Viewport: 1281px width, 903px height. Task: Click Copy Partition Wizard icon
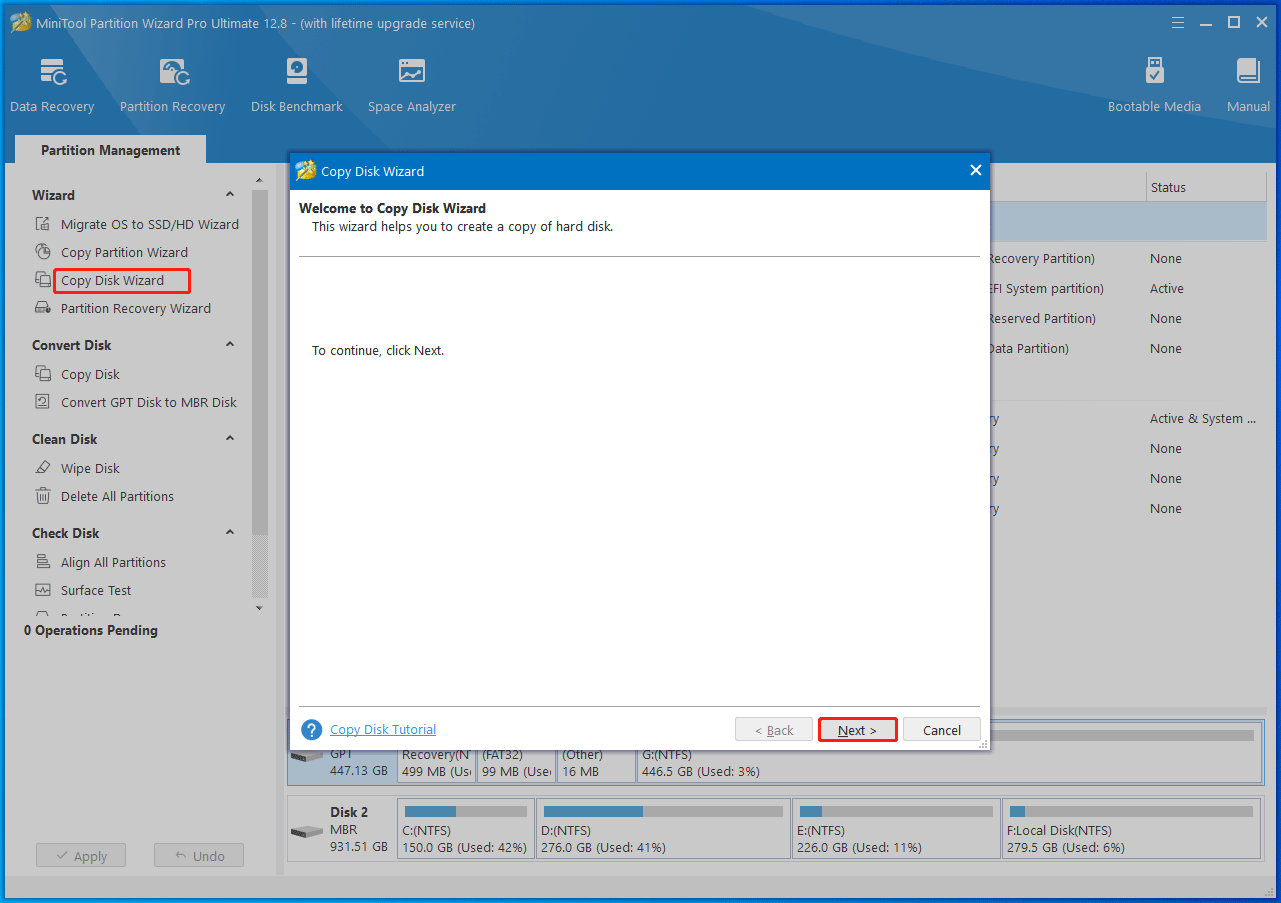43,252
